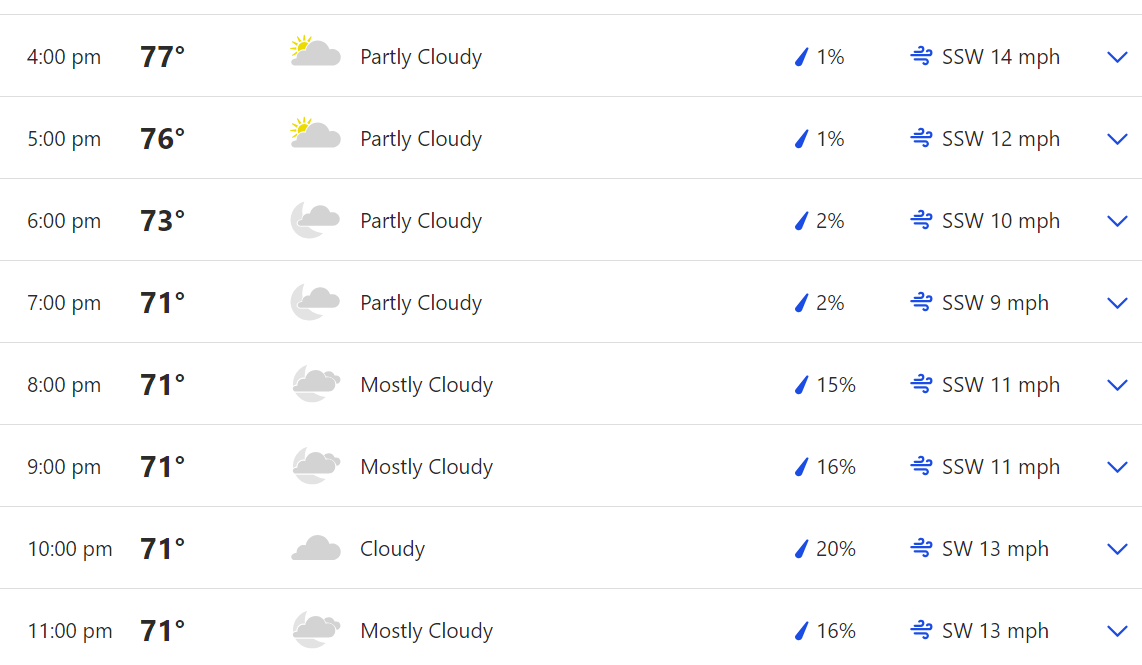1142x665 pixels.
Task: Select the 6:00 pm time label
Action: (64, 221)
